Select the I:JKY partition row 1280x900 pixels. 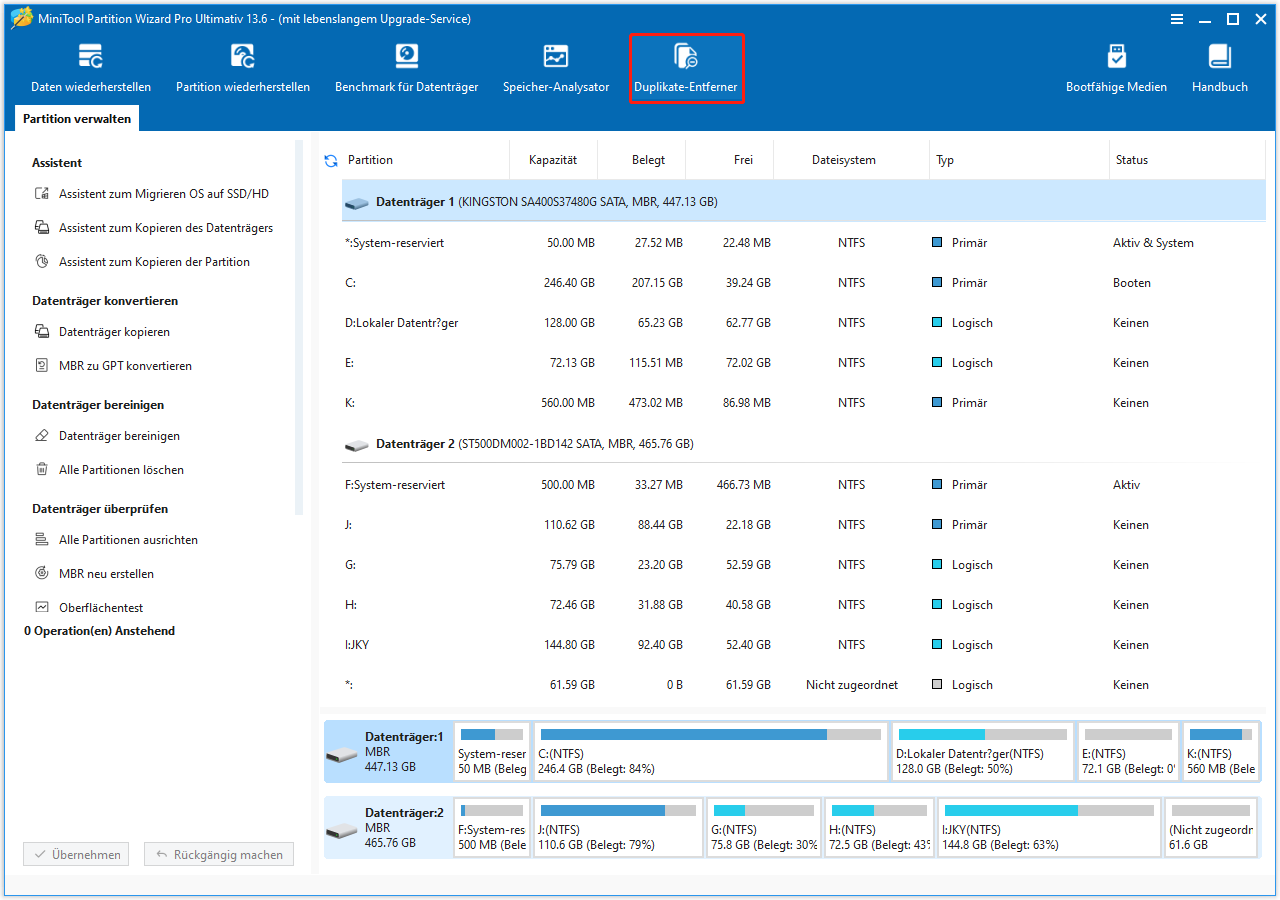804,645
